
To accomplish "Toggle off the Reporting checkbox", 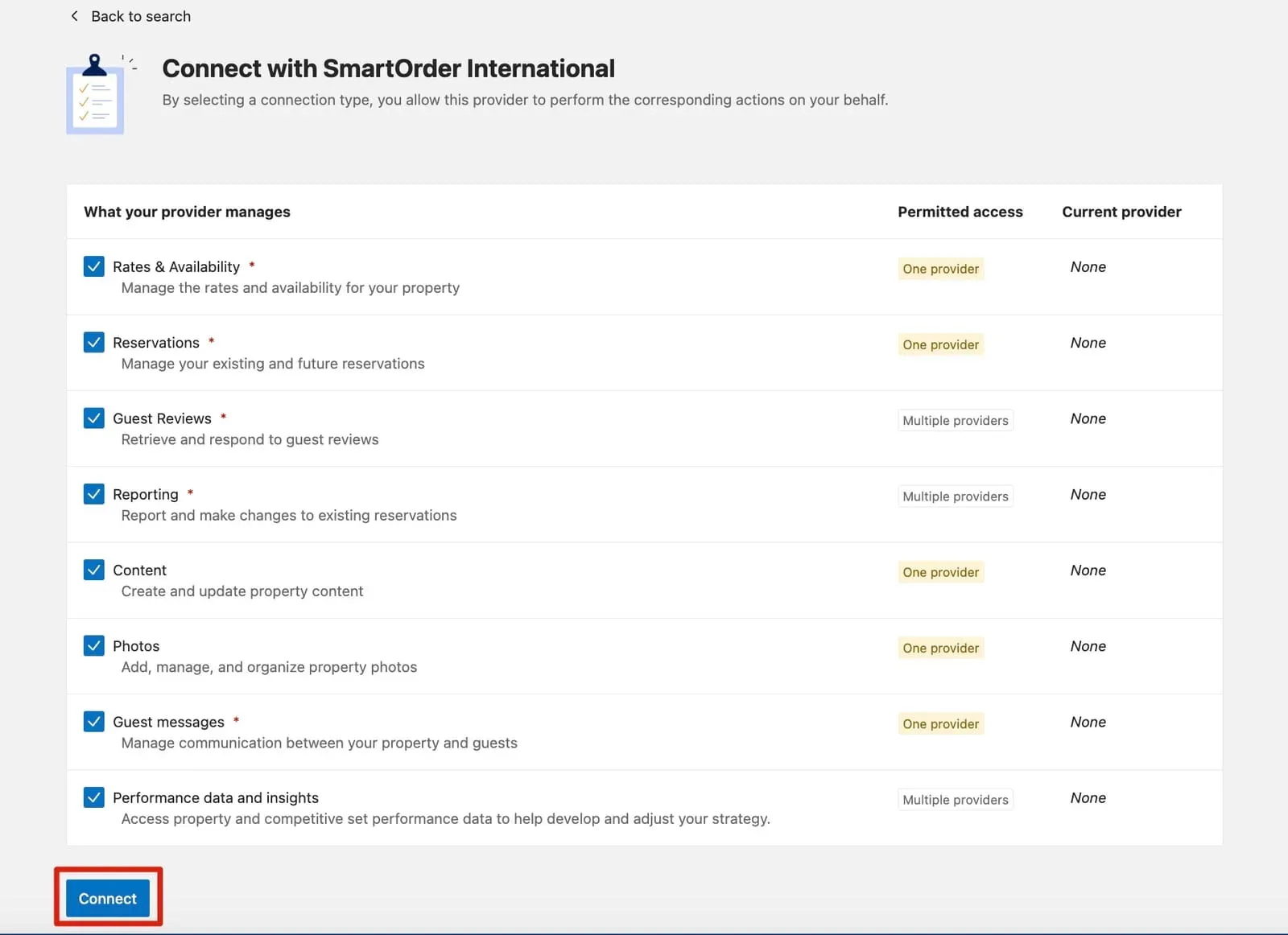I will [93, 493].
